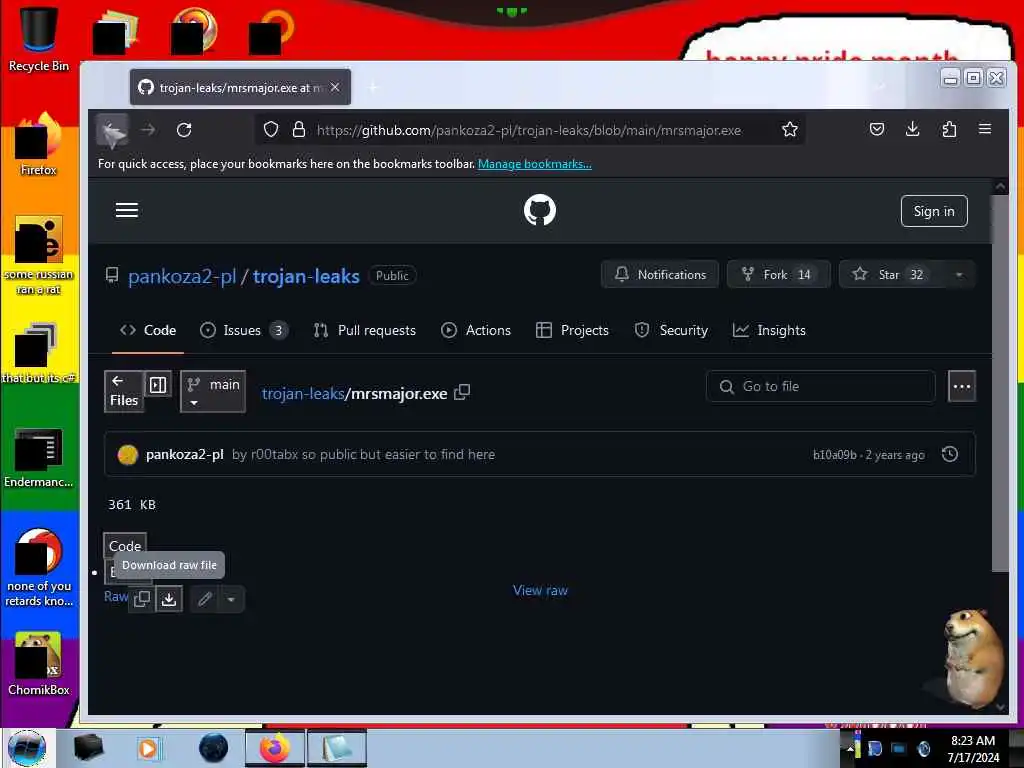
Task: Open the Windows Start orb
Action: click(27, 748)
